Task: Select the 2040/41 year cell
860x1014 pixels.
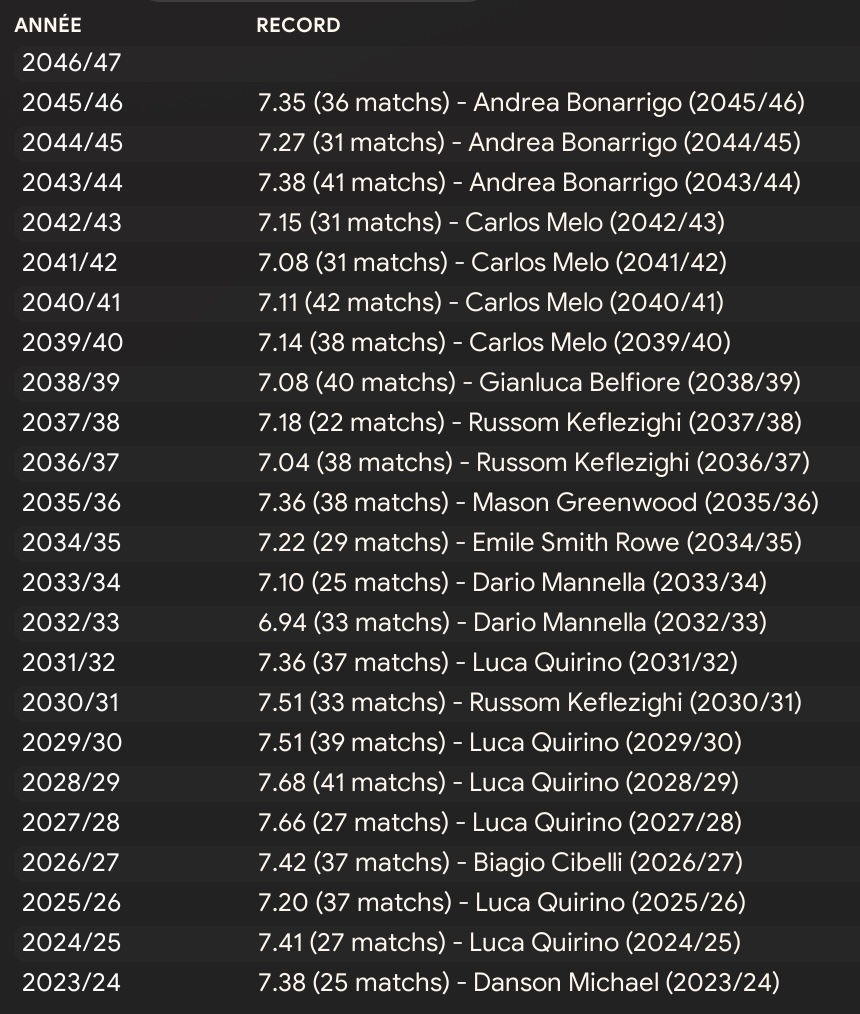Action: [x=71, y=303]
